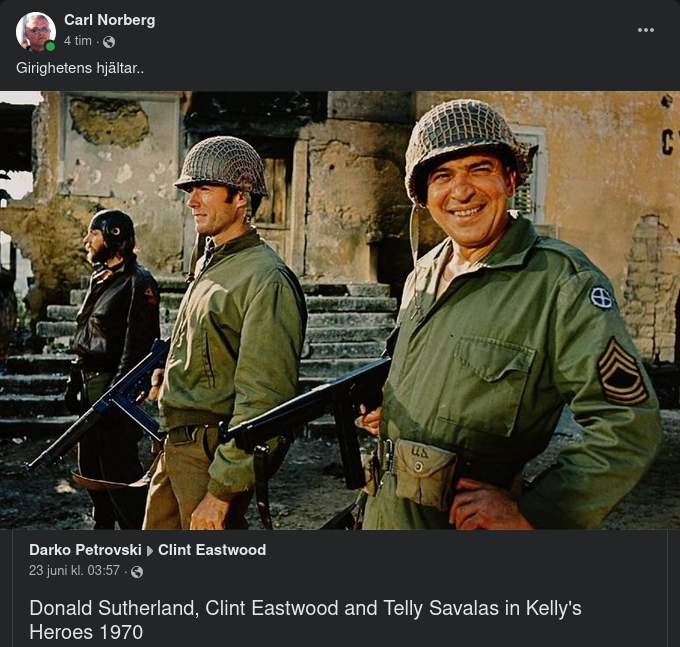Click the globe icon beside "4 tim"
This screenshot has height=647, width=680.
109,42
